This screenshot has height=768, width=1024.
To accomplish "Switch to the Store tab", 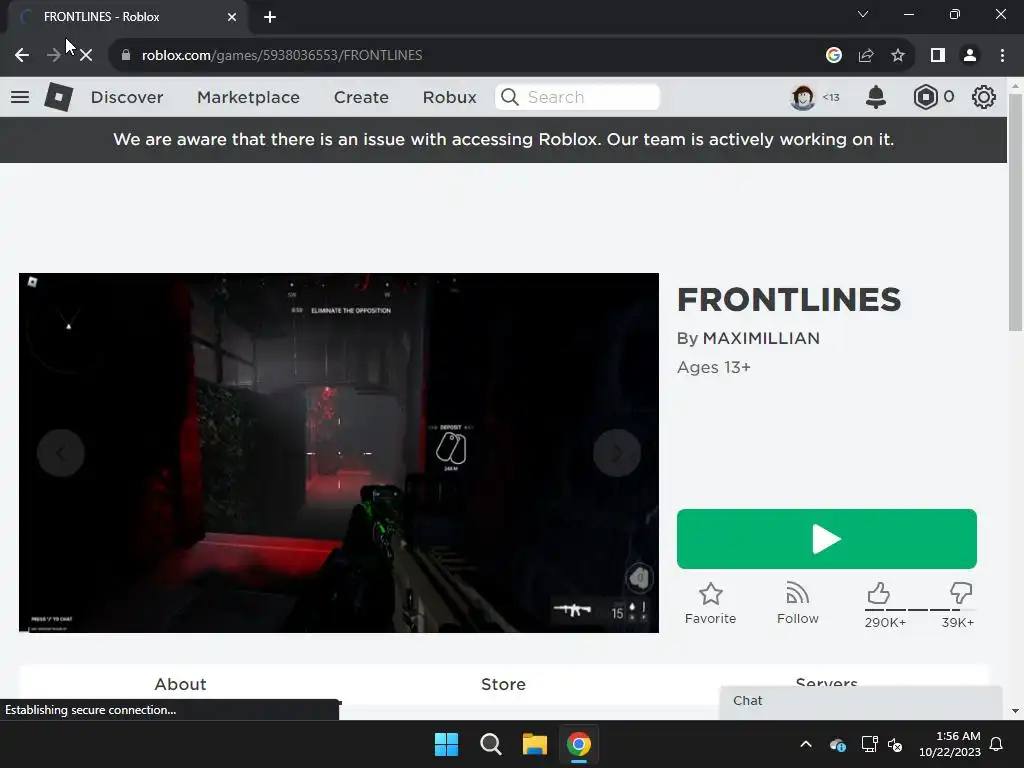I will 503,684.
